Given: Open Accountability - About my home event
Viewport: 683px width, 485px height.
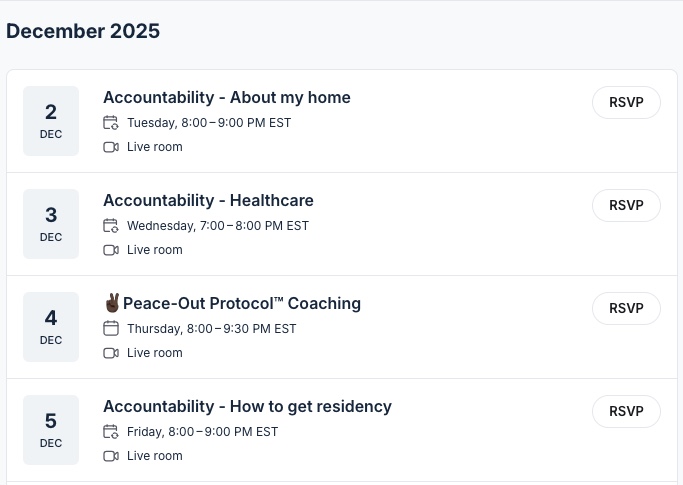Looking at the screenshot, I should pos(226,97).
